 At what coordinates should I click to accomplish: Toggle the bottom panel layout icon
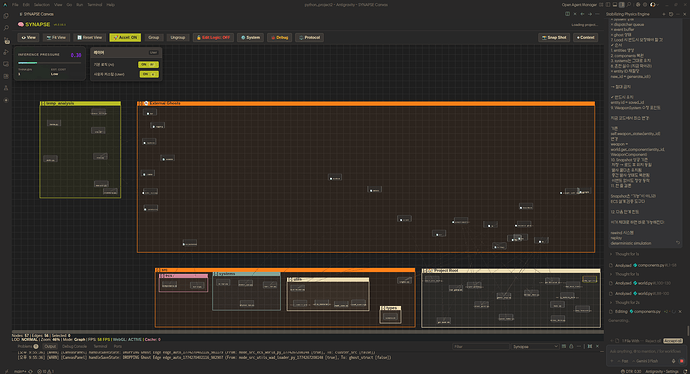click(x=615, y=5)
